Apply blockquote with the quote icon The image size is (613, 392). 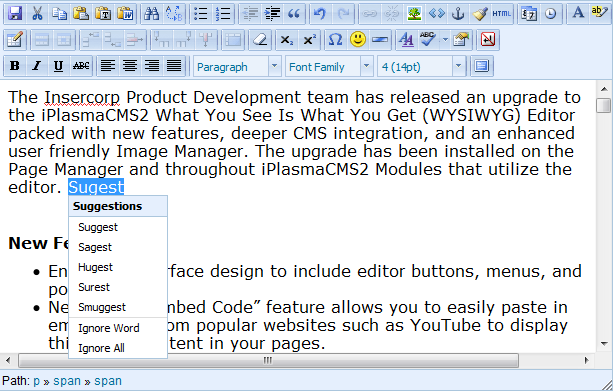(x=294, y=14)
